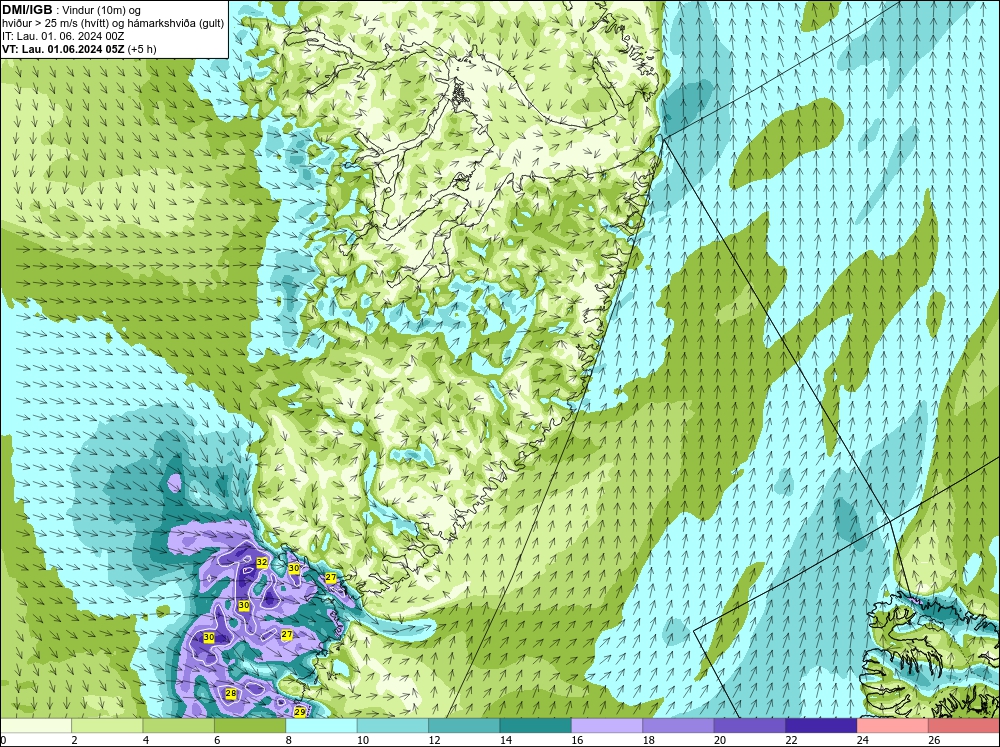
Task: Click the colorbar tick label 16
Action: pyautogui.click(x=577, y=740)
